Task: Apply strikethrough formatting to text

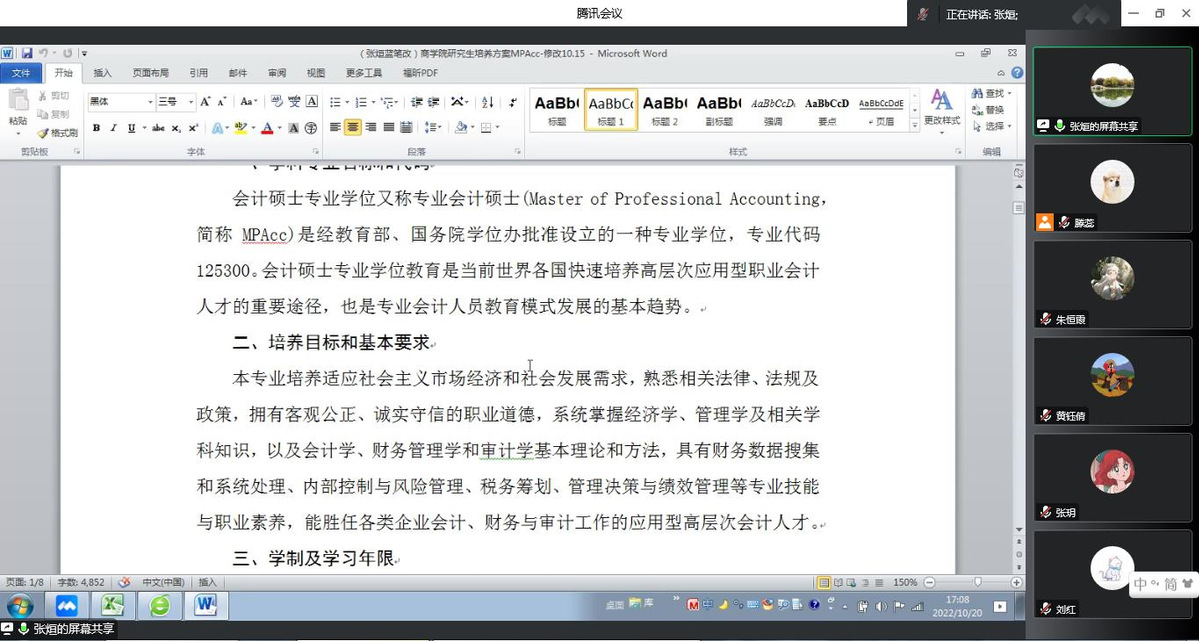Action: point(158,128)
